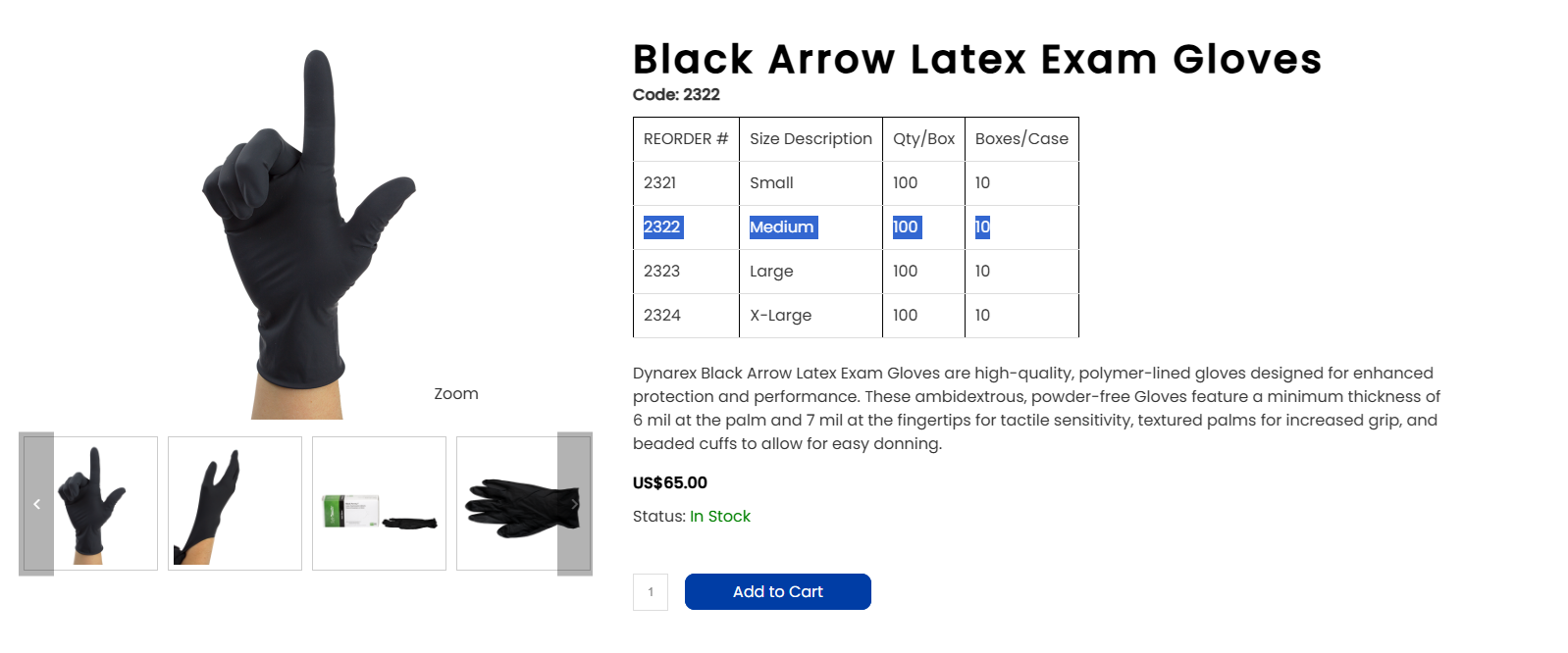This screenshot has height=653, width=1568.
Task: Click reorder number 2321 in table
Action: [x=659, y=183]
